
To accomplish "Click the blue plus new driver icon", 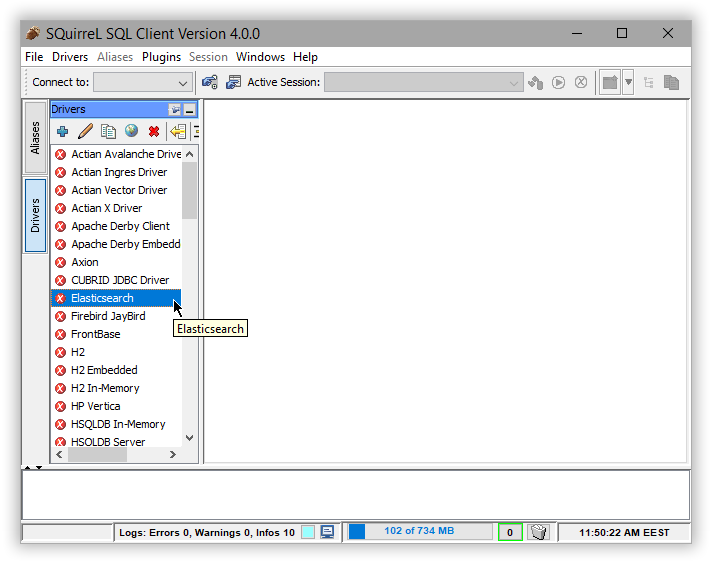I will (62, 131).
